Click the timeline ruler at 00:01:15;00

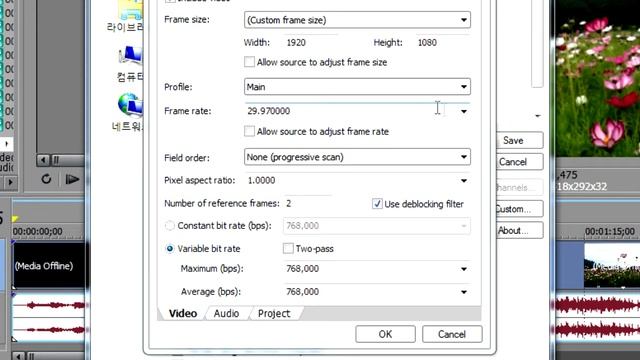tap(609, 232)
